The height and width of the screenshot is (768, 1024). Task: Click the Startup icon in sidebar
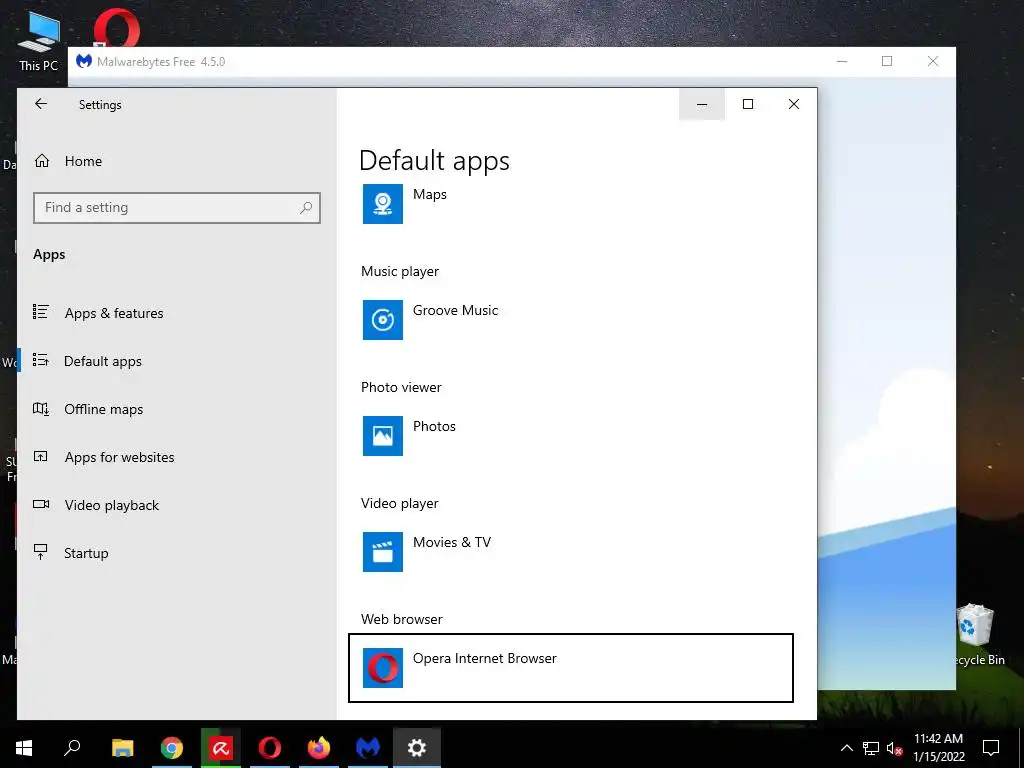[40, 552]
